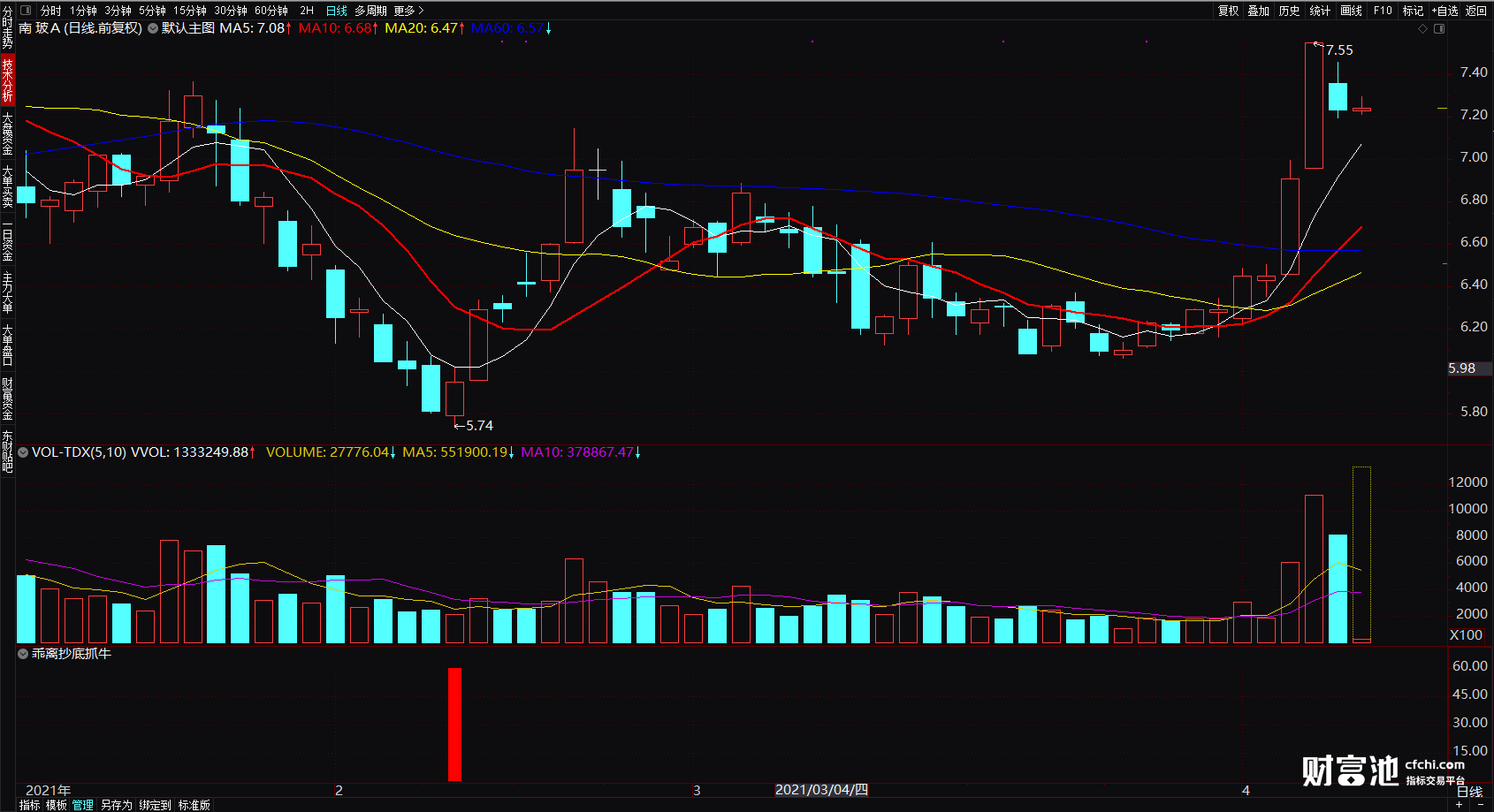Open the 主力大单 sidebar tab
The height and width of the screenshot is (812, 1494).
pos(7,292)
